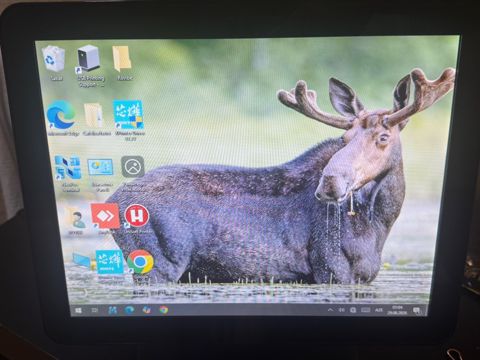
Task: Open Chrome from the taskbar
Action: click(163, 310)
